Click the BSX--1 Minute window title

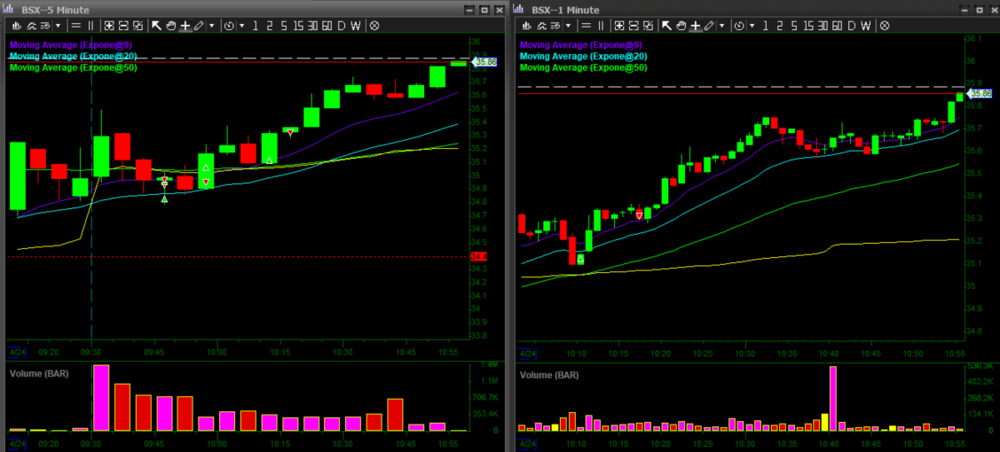[x=566, y=9]
